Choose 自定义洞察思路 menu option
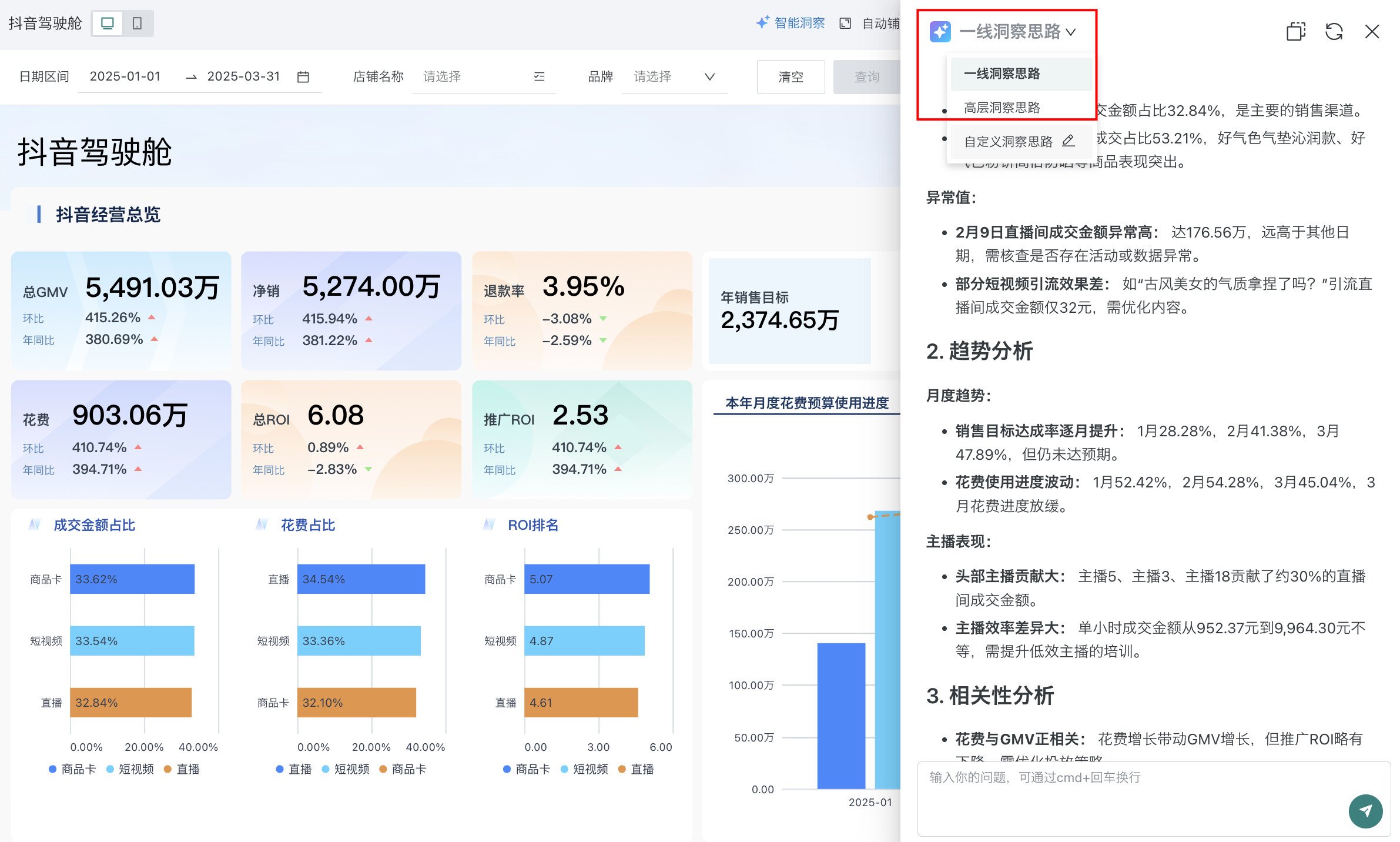Screen dimensions: 1400x842 (1007, 142)
